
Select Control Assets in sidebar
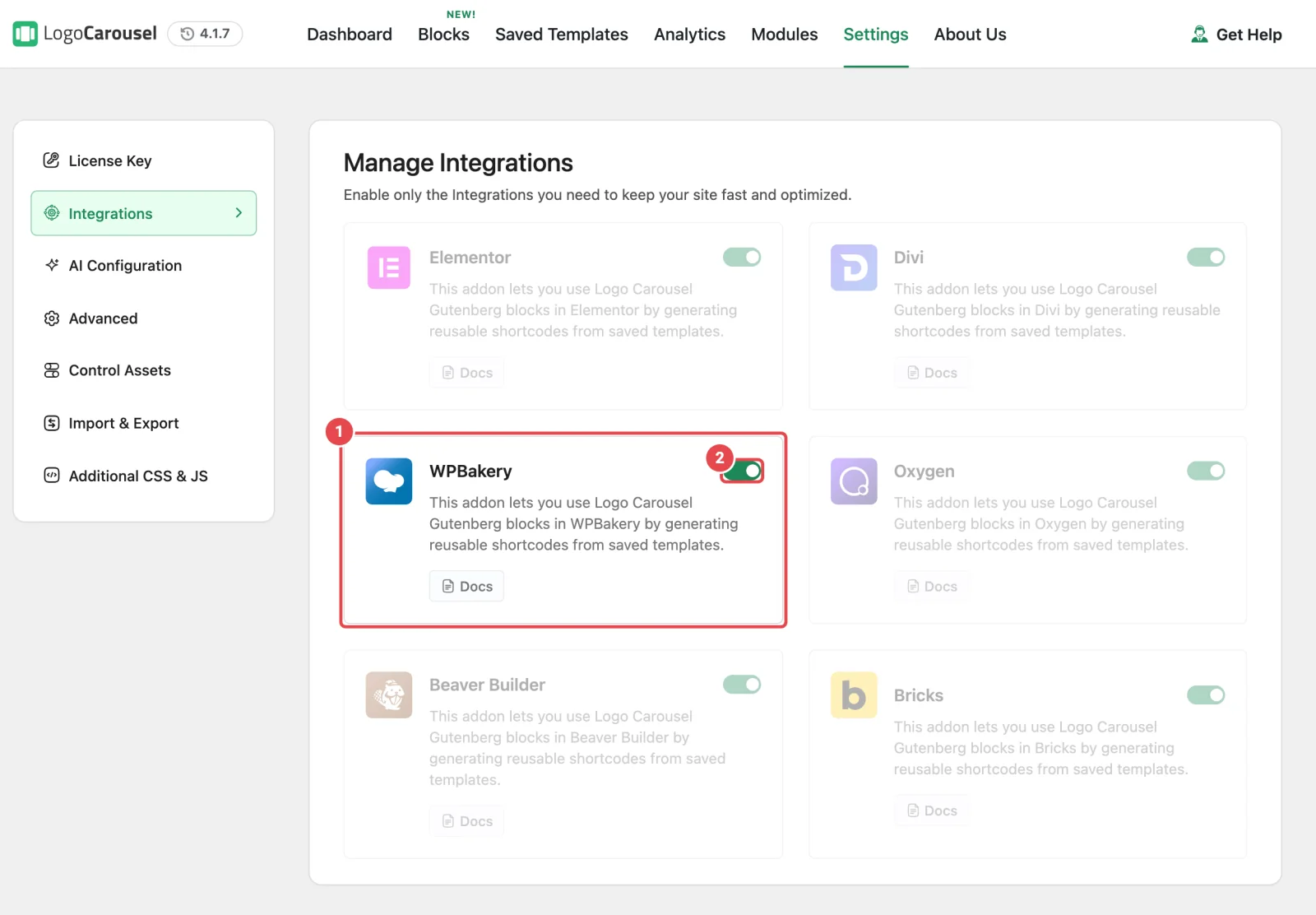tap(144, 370)
